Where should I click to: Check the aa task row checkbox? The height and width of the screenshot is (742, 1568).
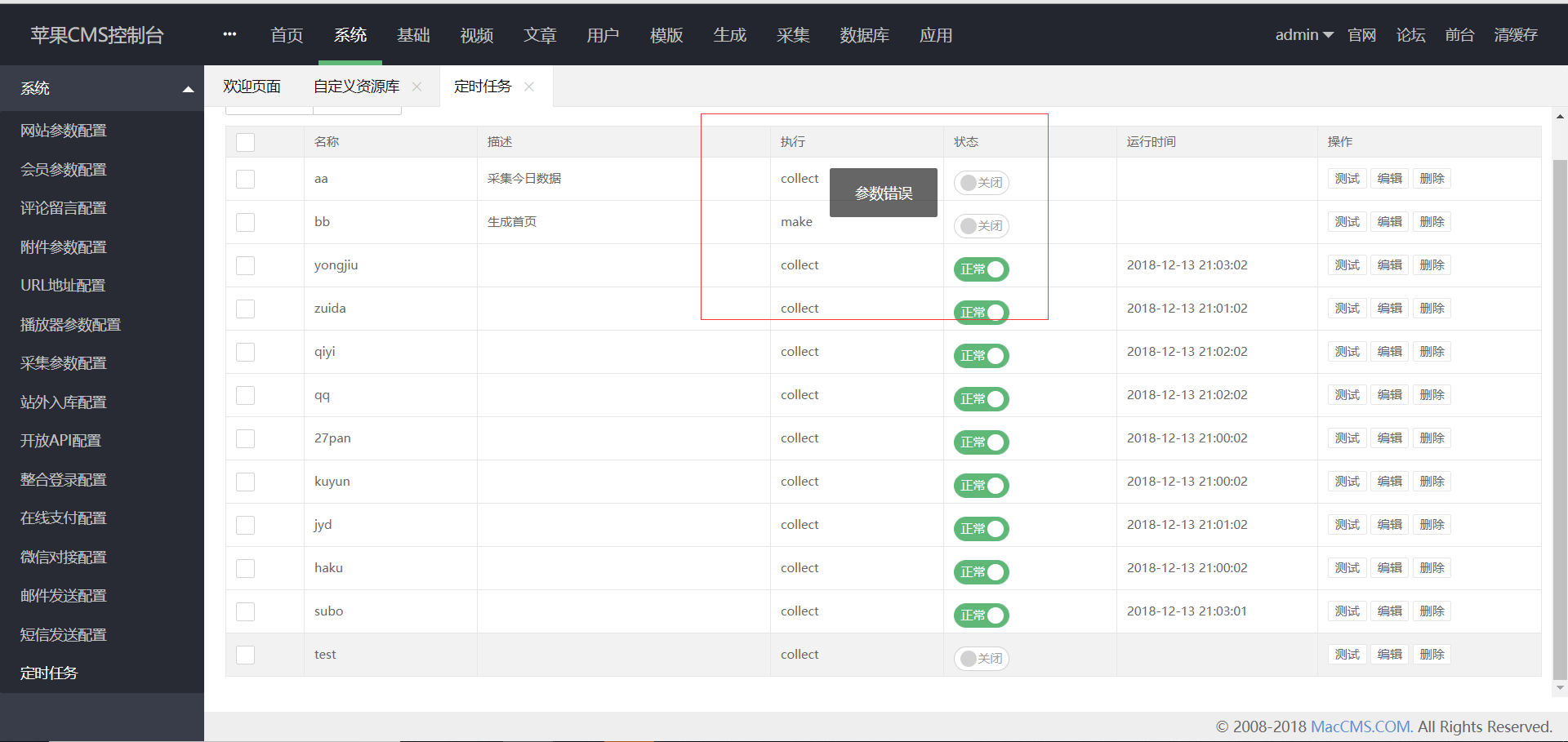[x=245, y=179]
